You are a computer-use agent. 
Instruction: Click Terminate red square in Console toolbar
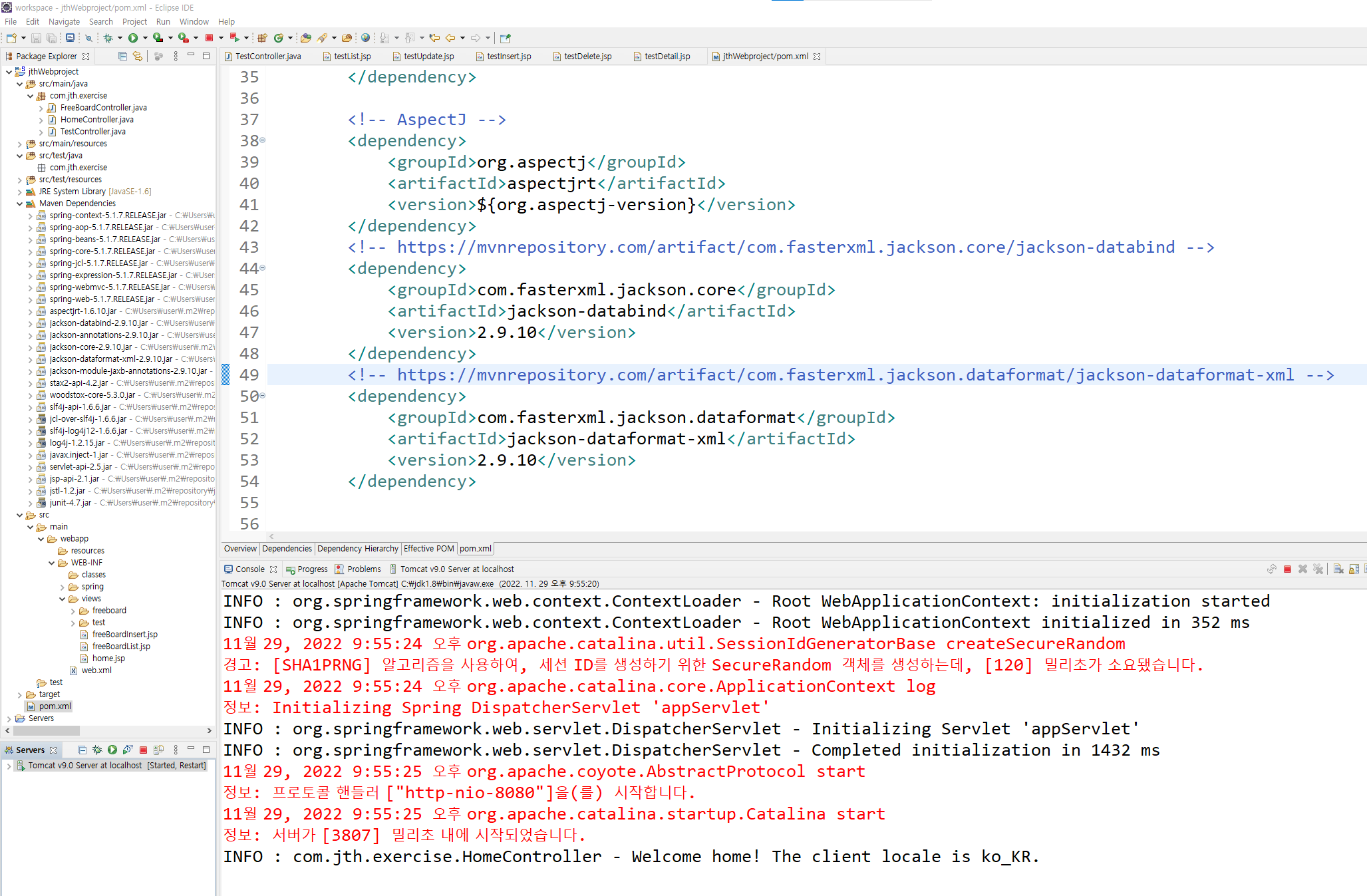pos(1287,569)
